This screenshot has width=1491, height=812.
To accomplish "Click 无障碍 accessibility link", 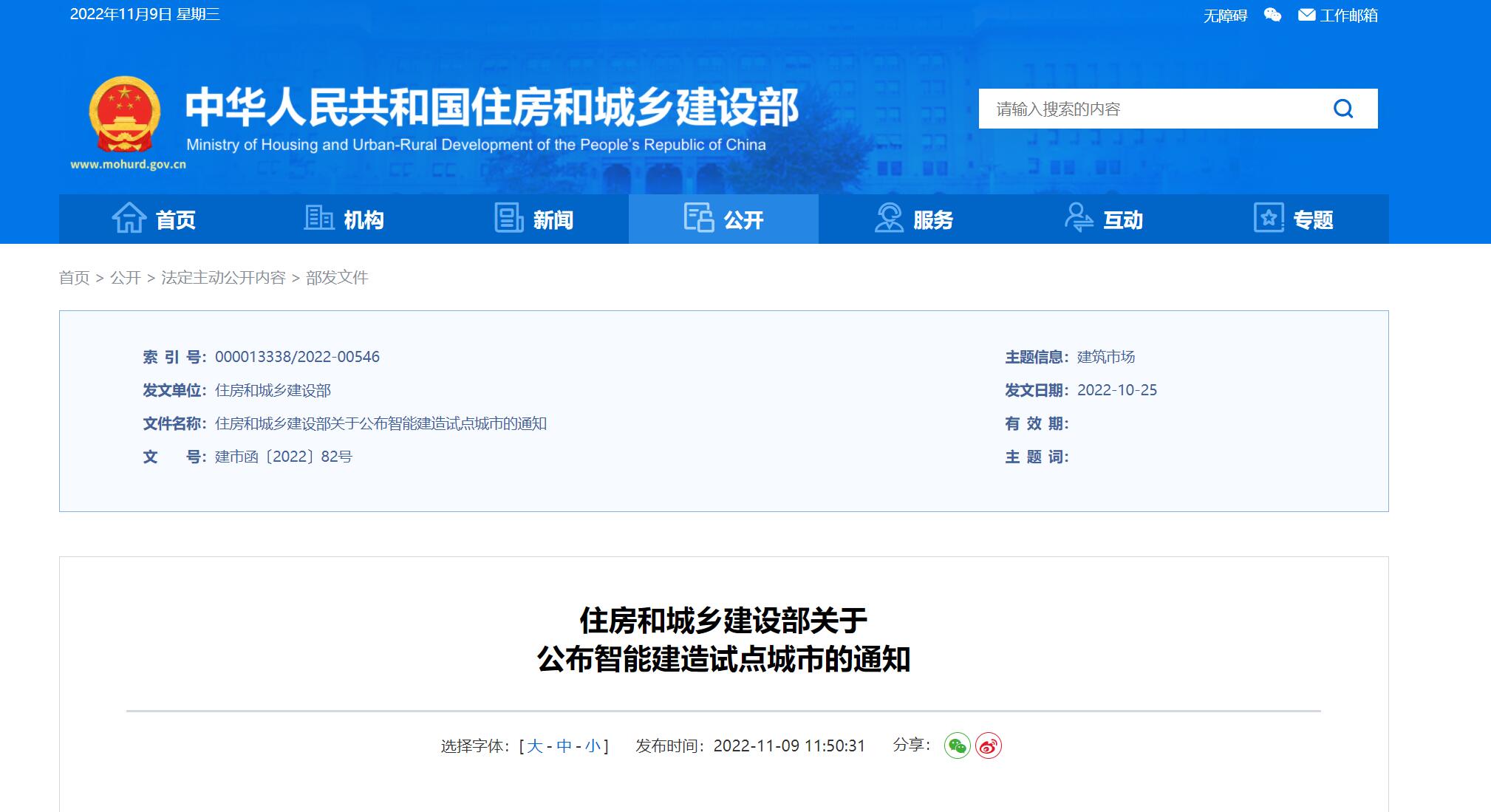I will click(1224, 16).
